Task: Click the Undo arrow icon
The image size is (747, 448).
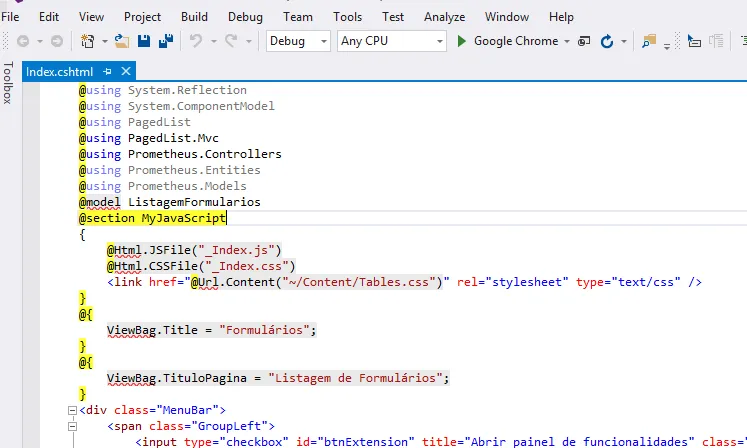Action: point(196,41)
